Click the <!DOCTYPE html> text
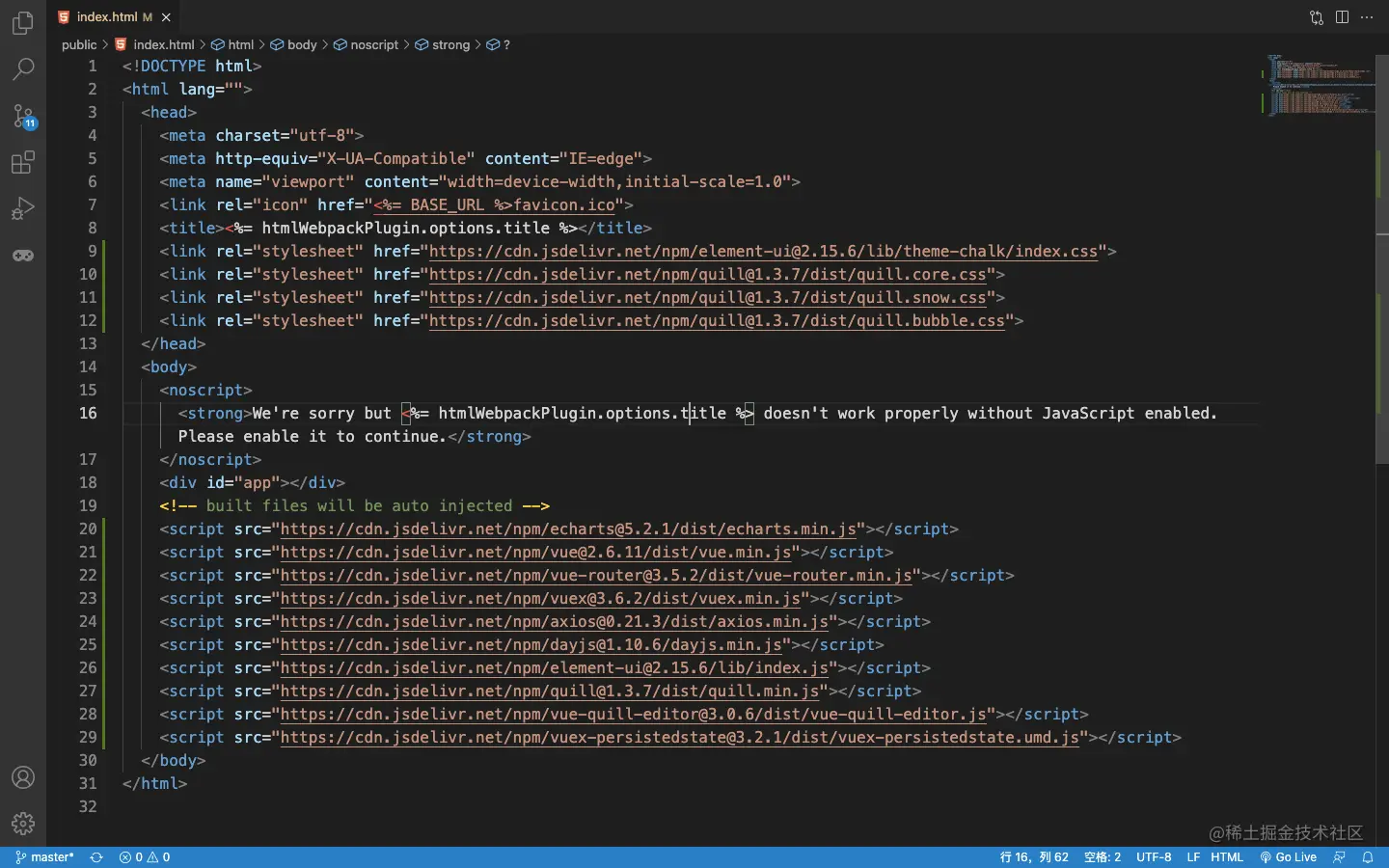This screenshot has width=1389, height=868. tap(192, 67)
